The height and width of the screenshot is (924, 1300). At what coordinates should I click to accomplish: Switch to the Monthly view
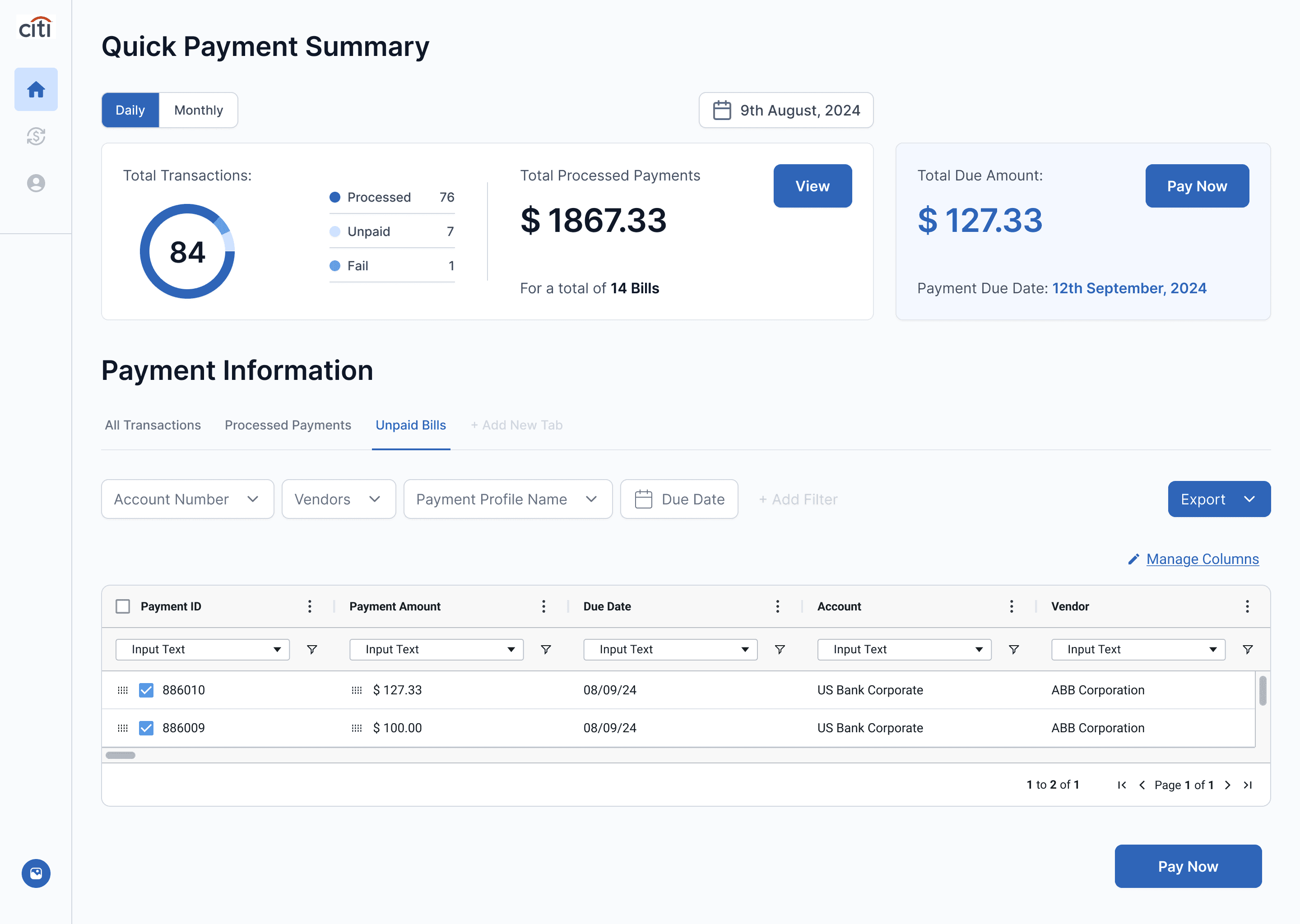pos(199,110)
